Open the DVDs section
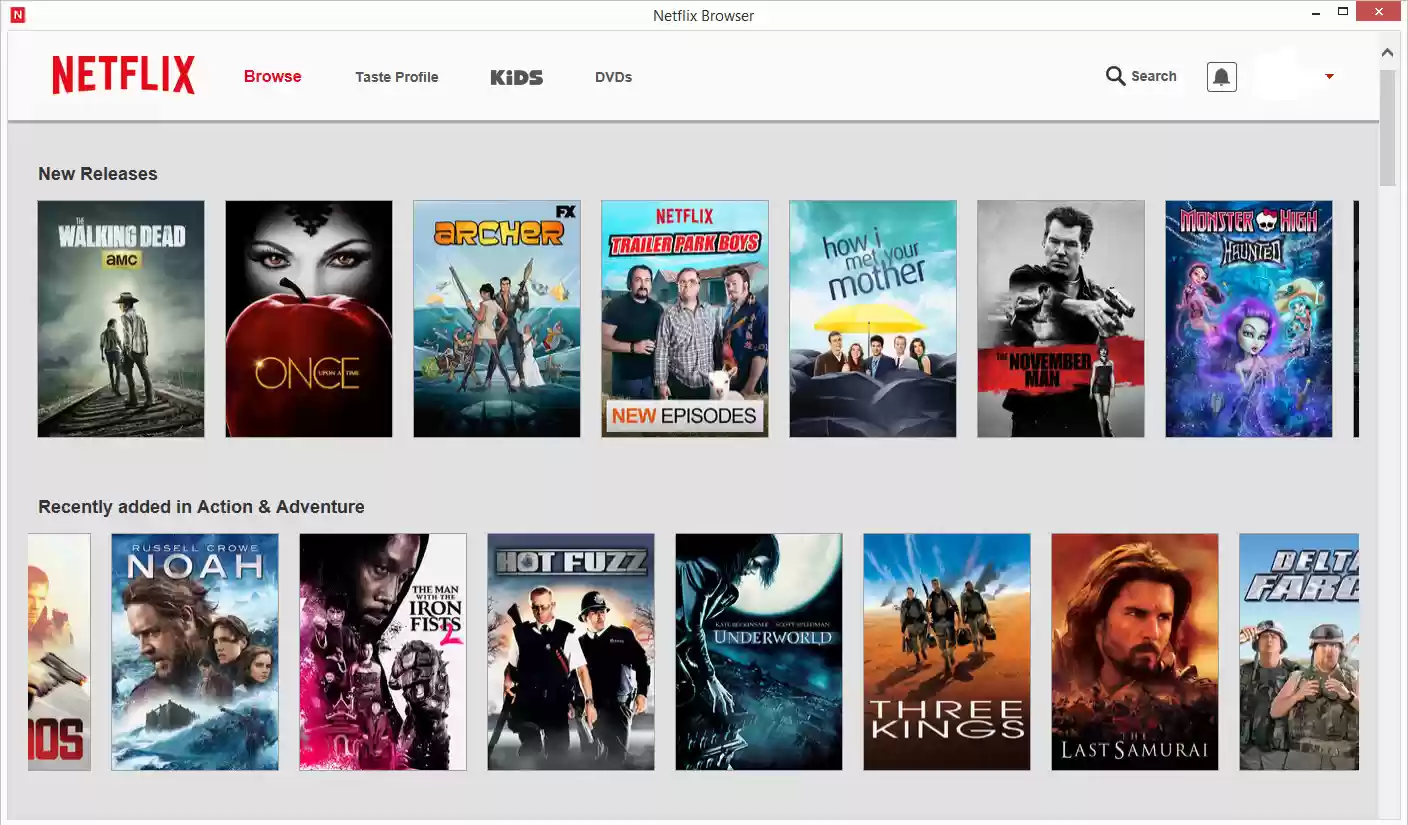Screen dimensions: 1408x825 [x=614, y=77]
